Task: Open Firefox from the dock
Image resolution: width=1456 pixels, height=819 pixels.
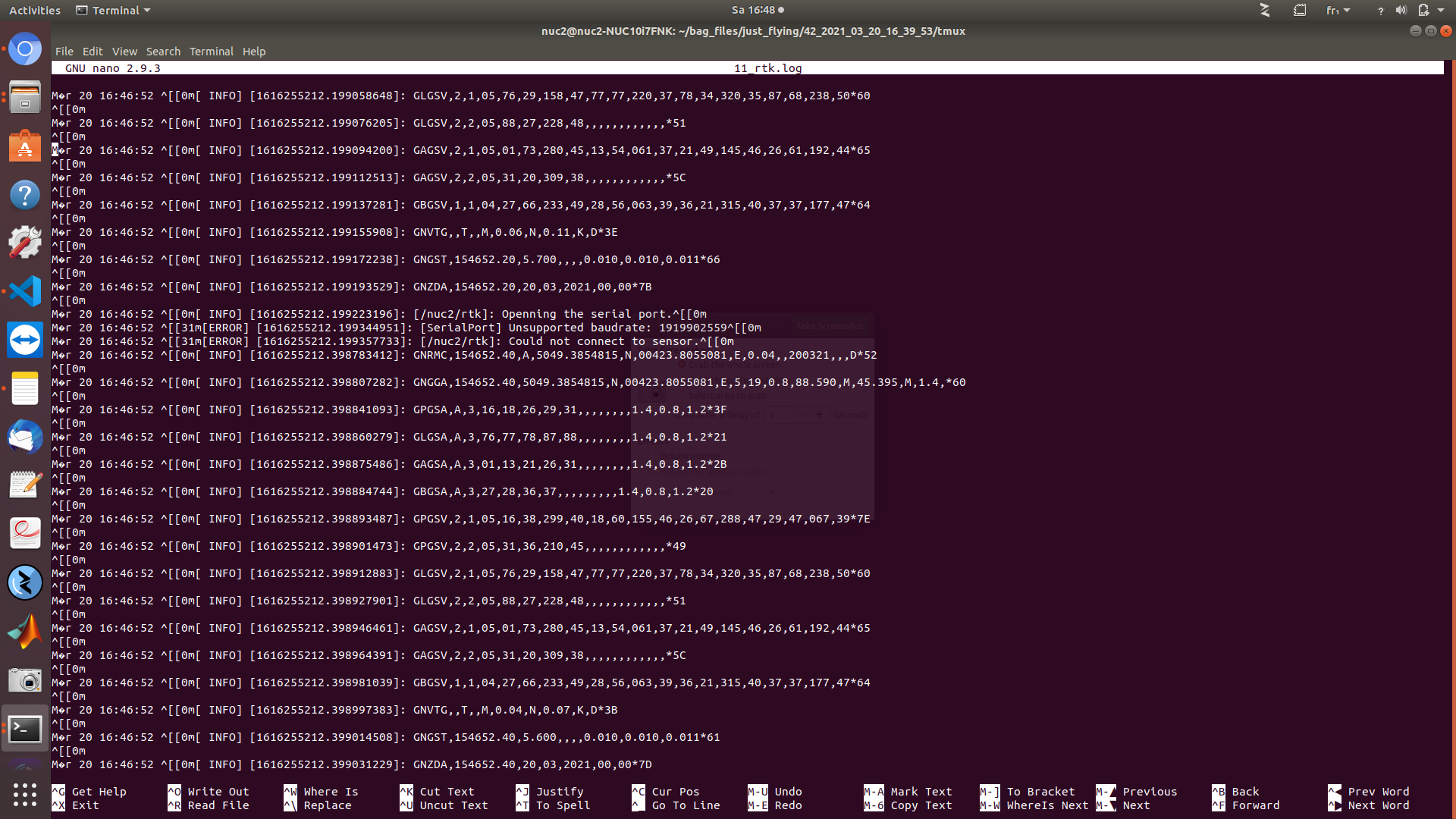Action: click(x=25, y=49)
